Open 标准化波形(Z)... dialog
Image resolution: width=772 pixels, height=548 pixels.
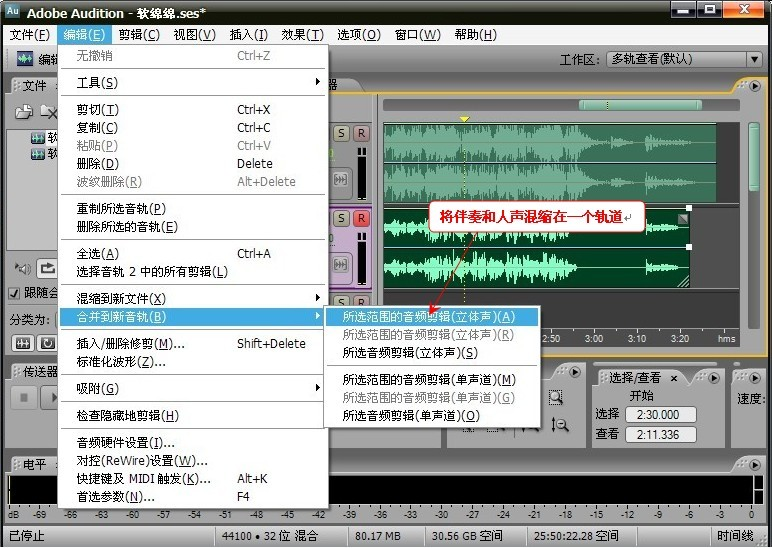click(193, 362)
